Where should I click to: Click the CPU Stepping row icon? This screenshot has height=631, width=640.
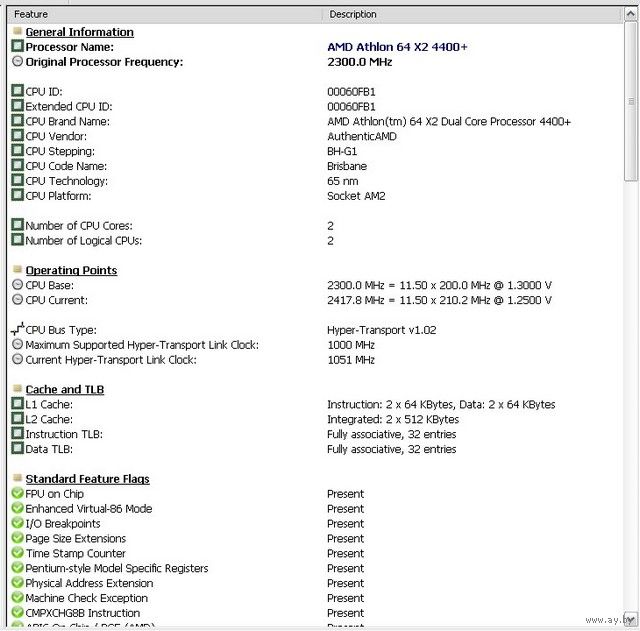pos(17,150)
